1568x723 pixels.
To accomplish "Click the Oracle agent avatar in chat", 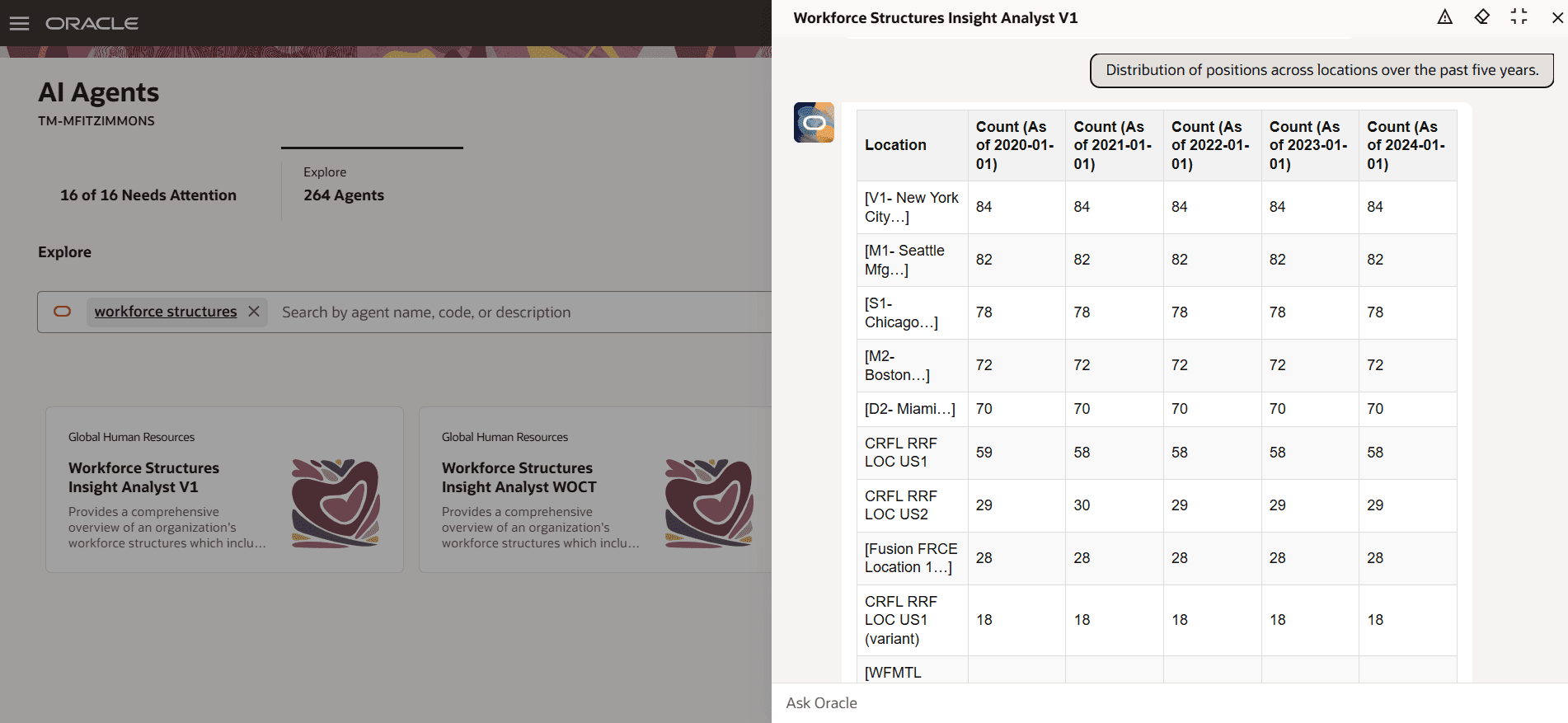I will 814,123.
